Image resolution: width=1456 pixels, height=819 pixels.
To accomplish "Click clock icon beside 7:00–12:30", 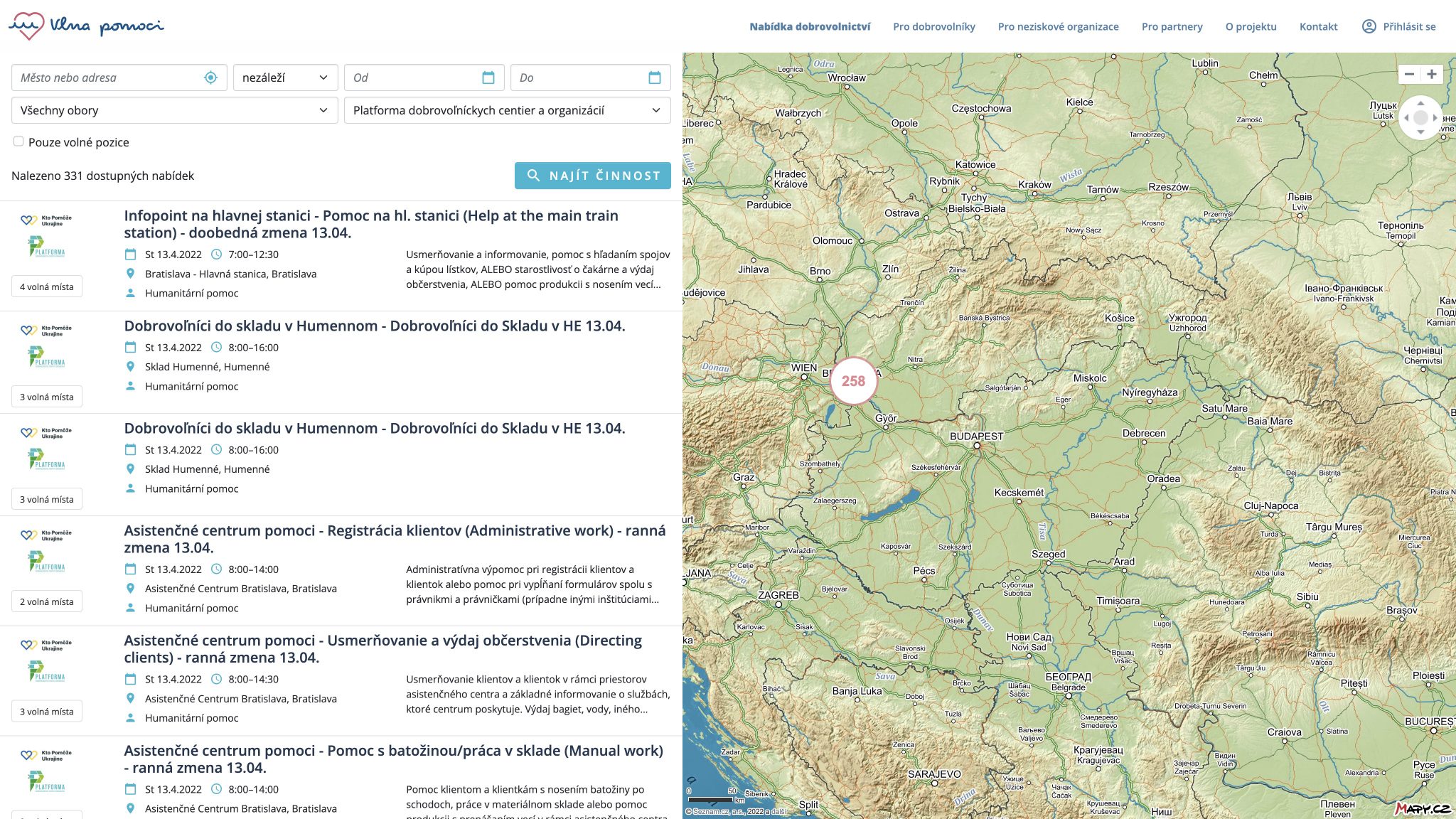I will [x=217, y=255].
